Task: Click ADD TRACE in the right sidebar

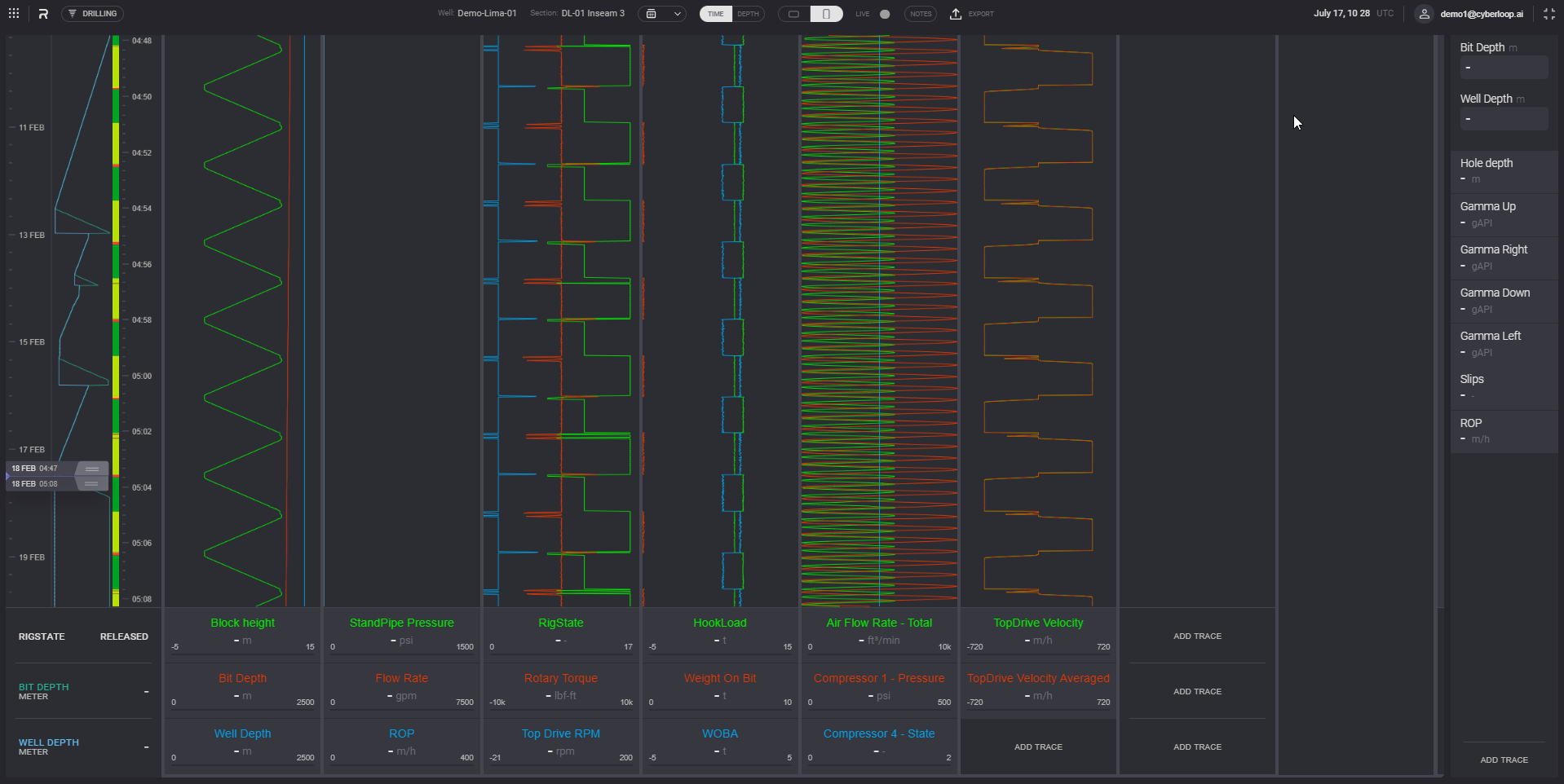Action: (x=1504, y=760)
